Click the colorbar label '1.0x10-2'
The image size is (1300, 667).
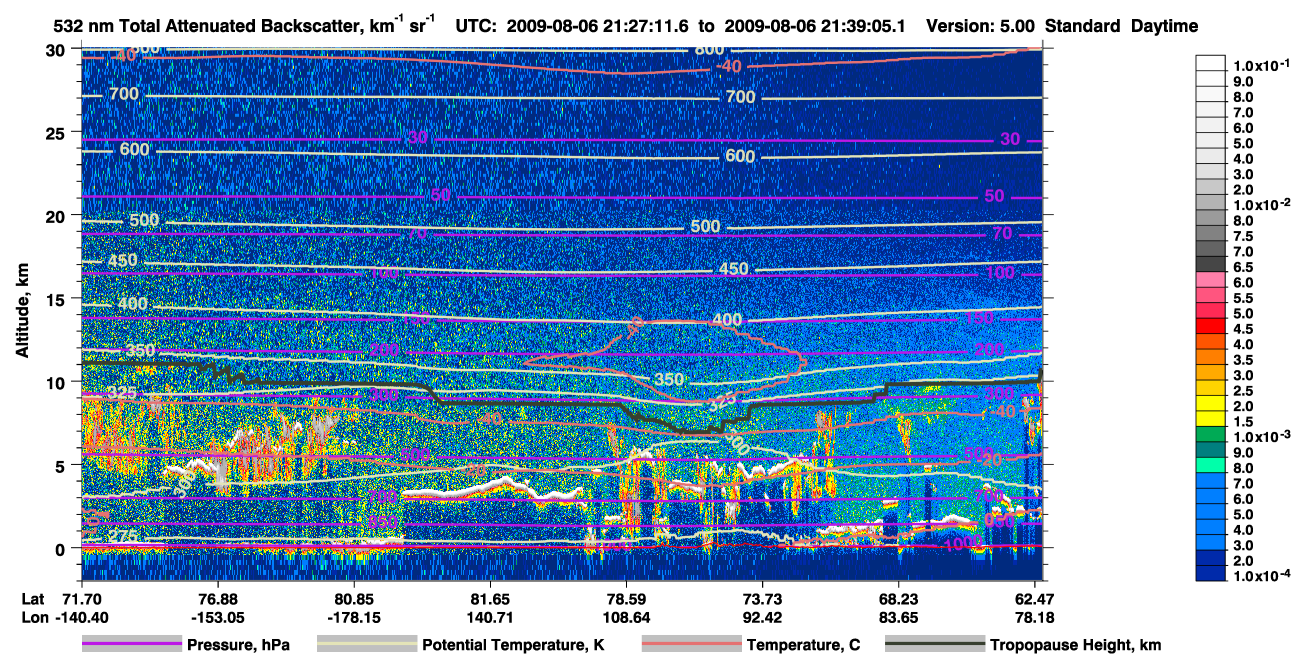[x=1260, y=204]
